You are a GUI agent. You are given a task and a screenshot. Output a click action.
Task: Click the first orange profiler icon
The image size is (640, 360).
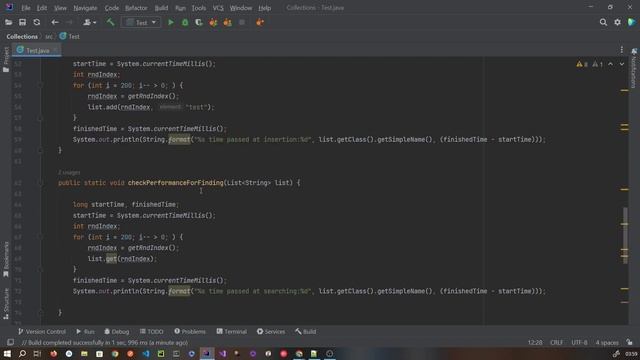point(213,22)
